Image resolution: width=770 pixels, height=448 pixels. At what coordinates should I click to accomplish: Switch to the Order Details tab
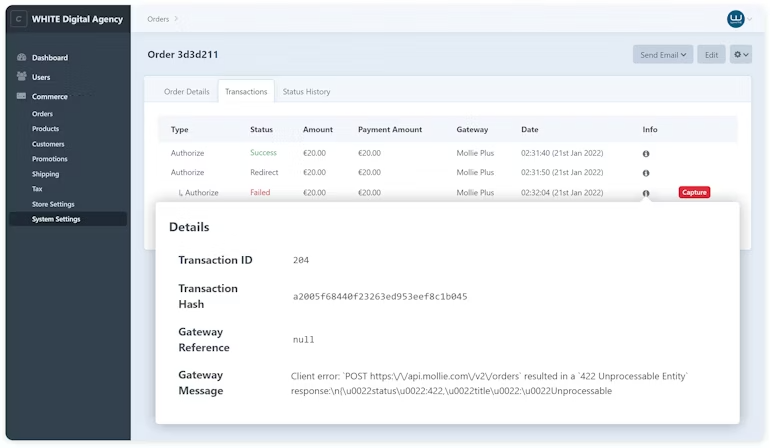tap(187, 92)
